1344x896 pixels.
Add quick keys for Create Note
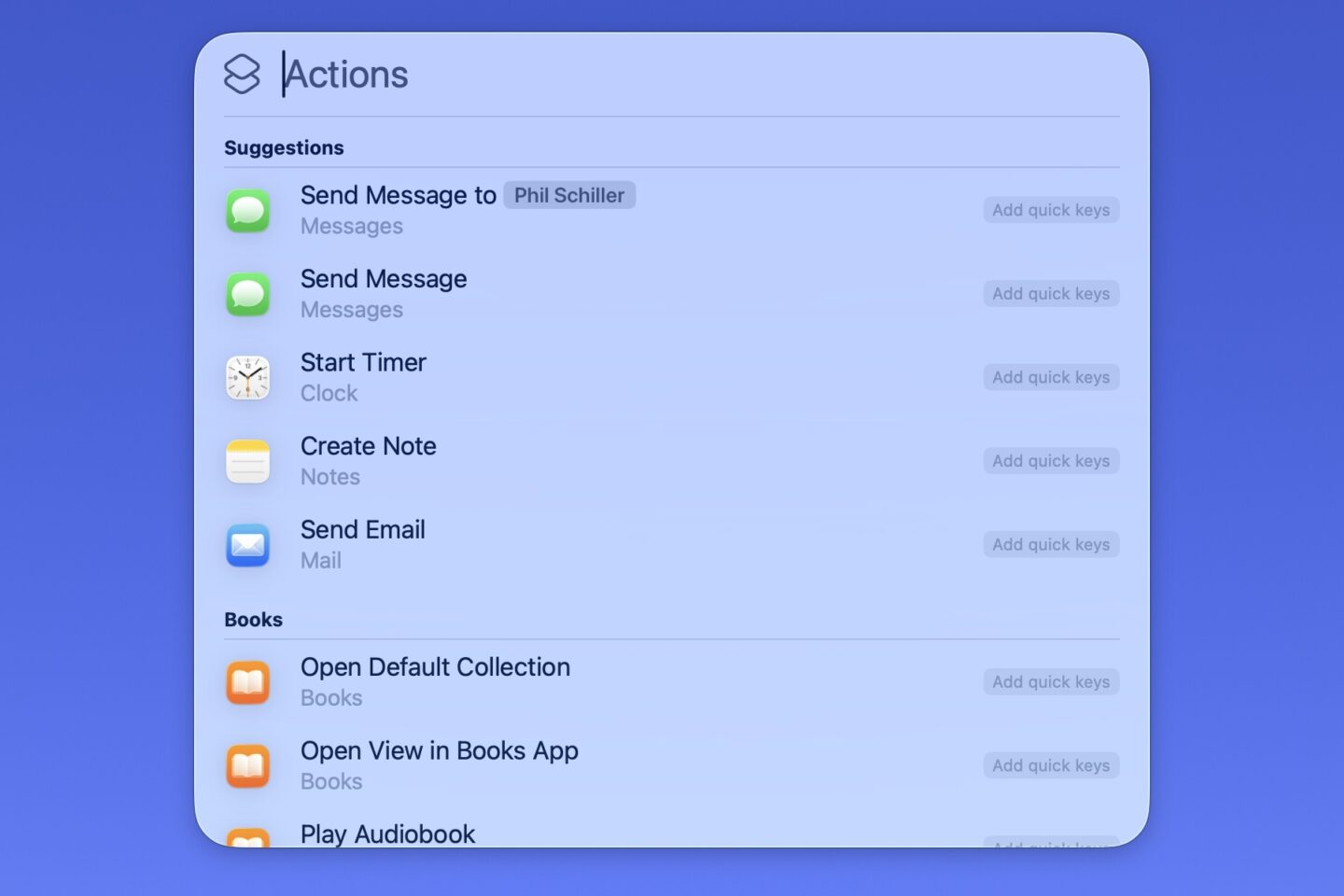(x=1050, y=461)
